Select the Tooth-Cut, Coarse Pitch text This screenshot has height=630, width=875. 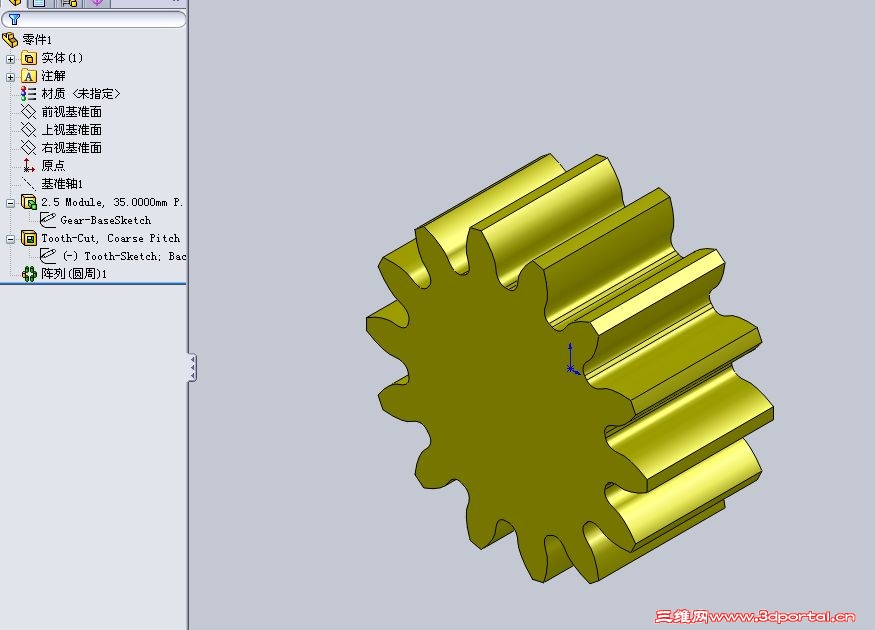(110, 238)
